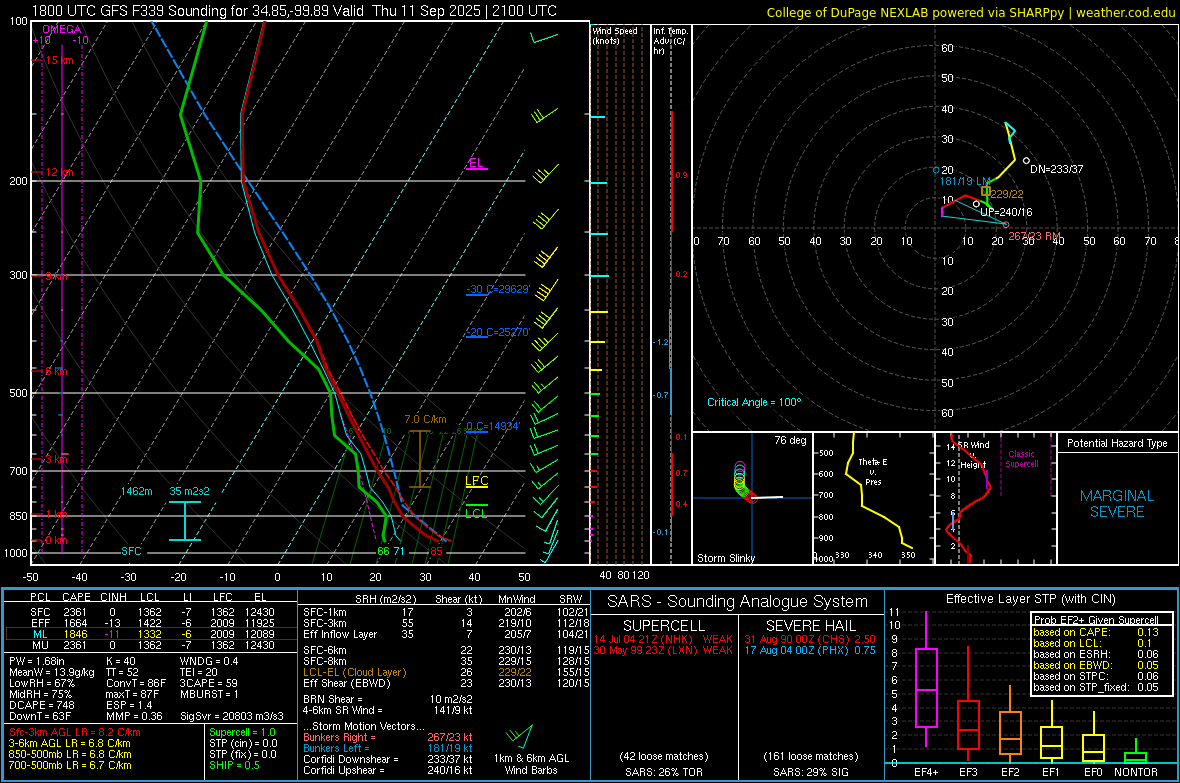The width and height of the screenshot is (1180, 783).
Task: Click the 229/22 orange square hodograph marker
Action: tap(985, 191)
